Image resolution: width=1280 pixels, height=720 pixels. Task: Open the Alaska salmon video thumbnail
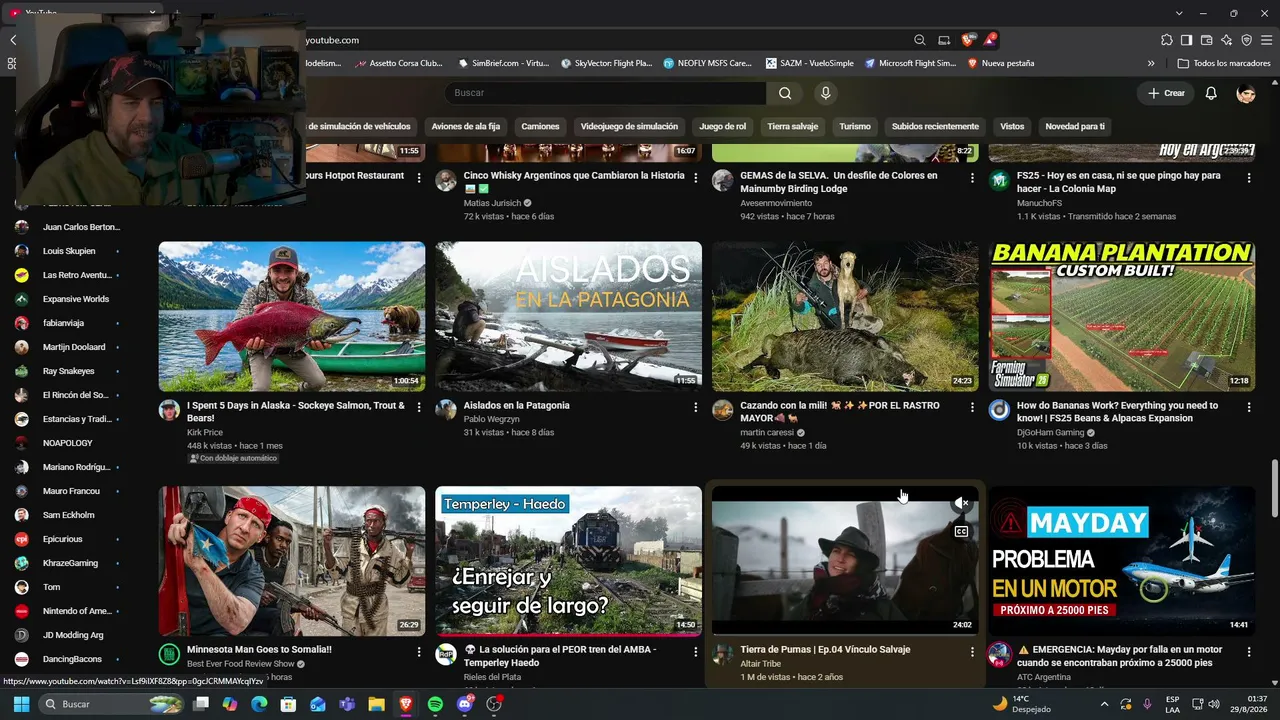click(x=292, y=316)
